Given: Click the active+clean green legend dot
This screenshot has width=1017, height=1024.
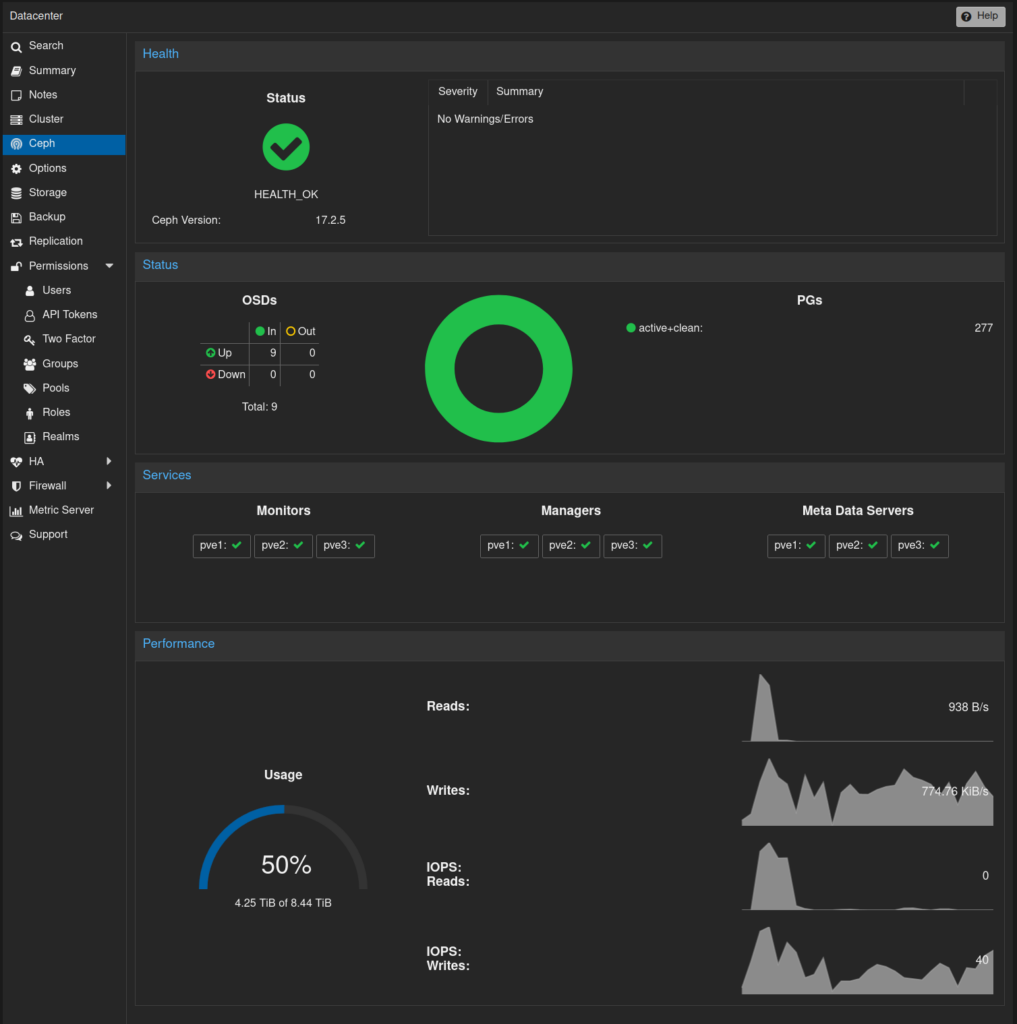Looking at the screenshot, I should (x=631, y=328).
